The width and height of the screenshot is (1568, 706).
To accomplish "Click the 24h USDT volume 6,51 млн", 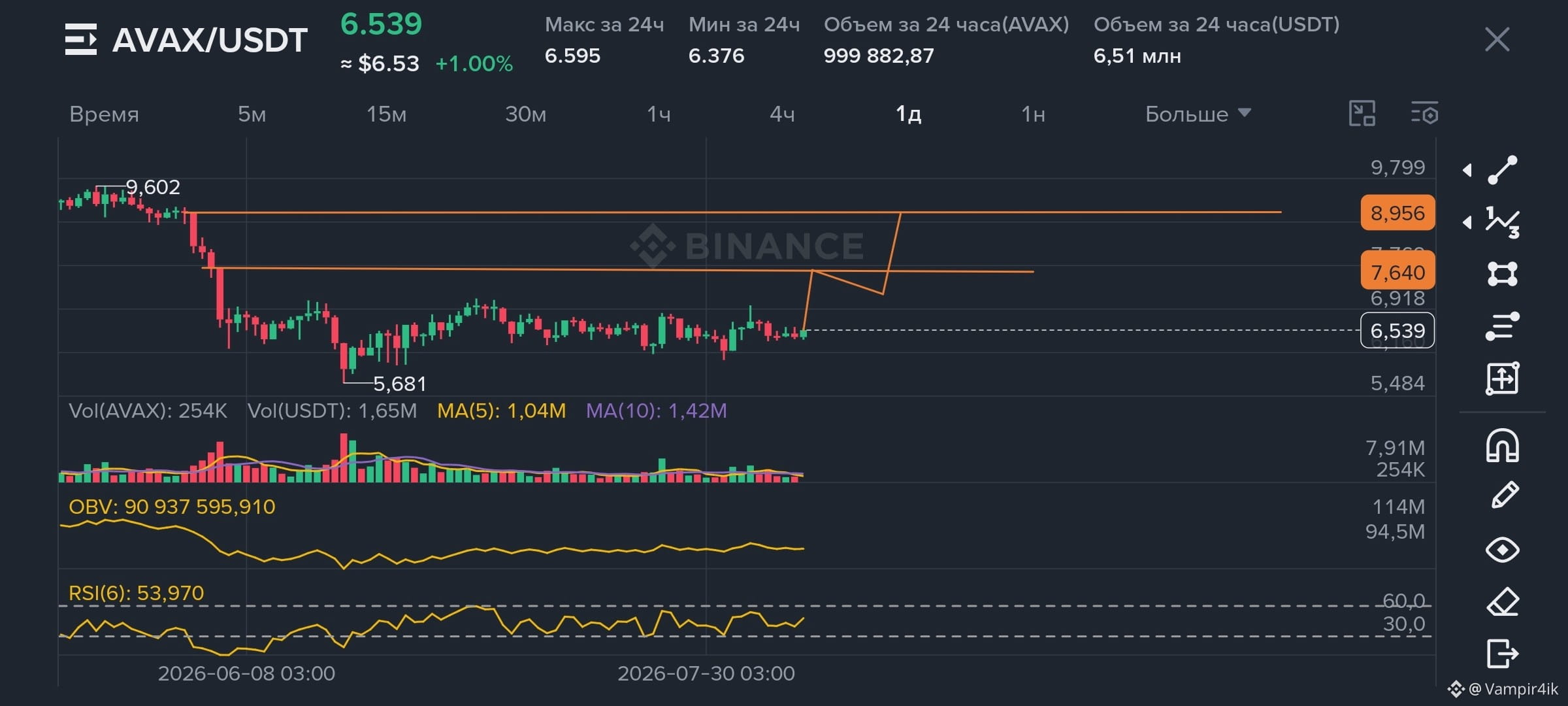I will coord(1137,56).
